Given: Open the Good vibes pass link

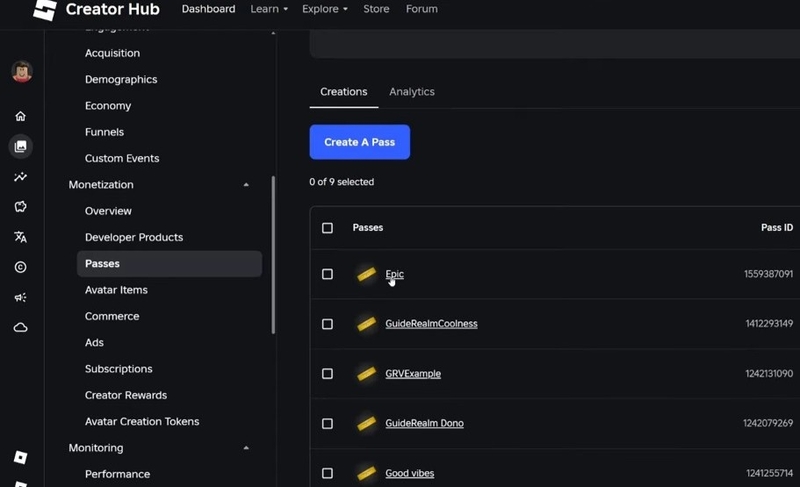Looking at the screenshot, I should click(x=410, y=473).
